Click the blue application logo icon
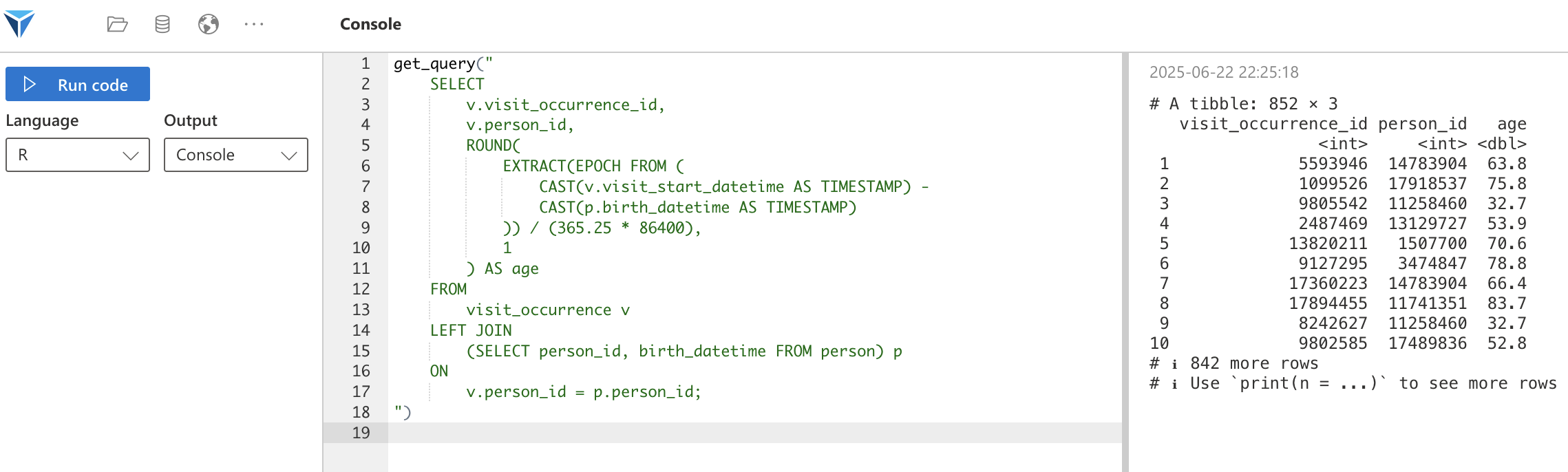The image size is (1568, 472). coord(19,24)
